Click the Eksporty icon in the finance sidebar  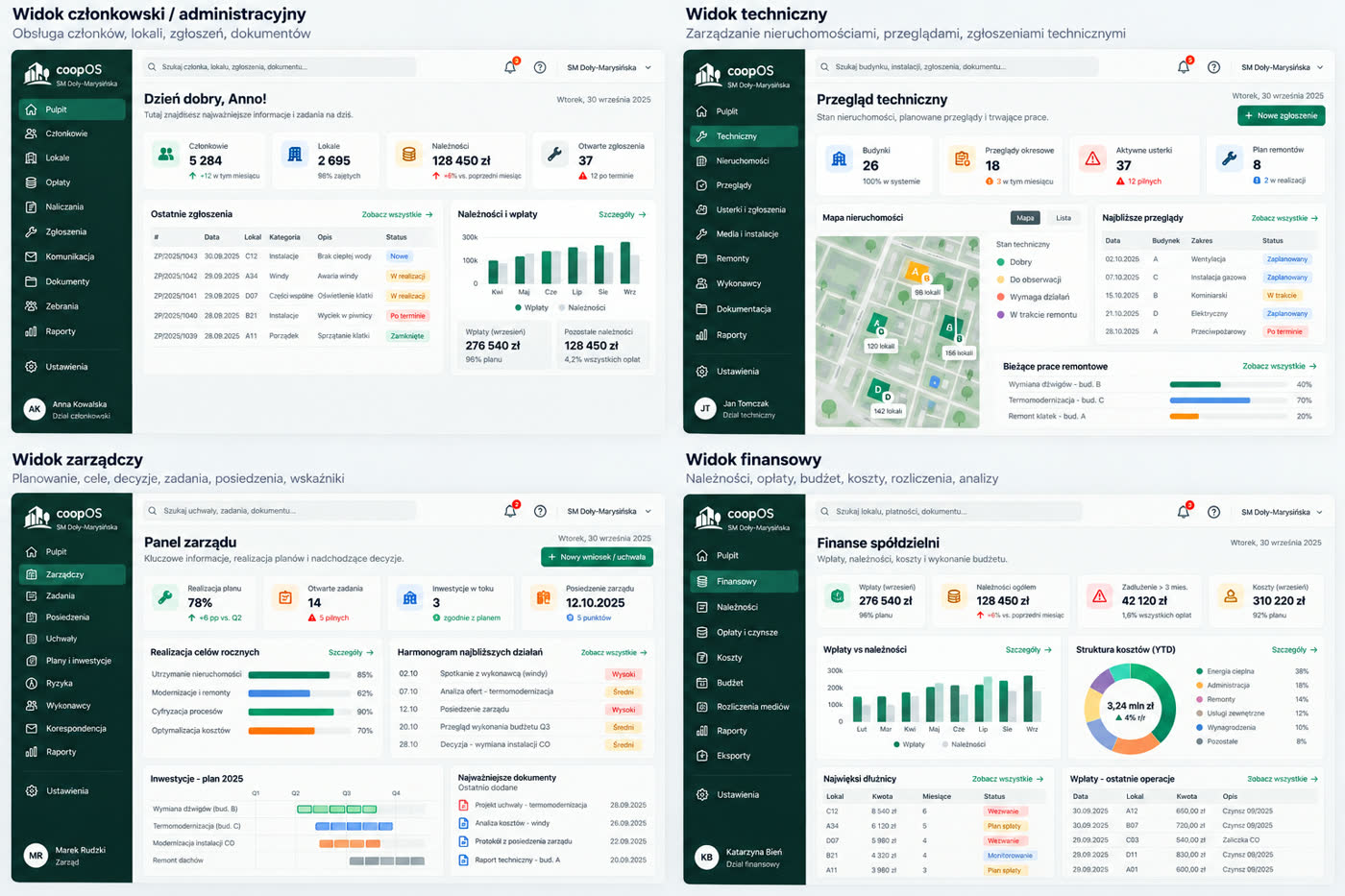[x=702, y=756]
